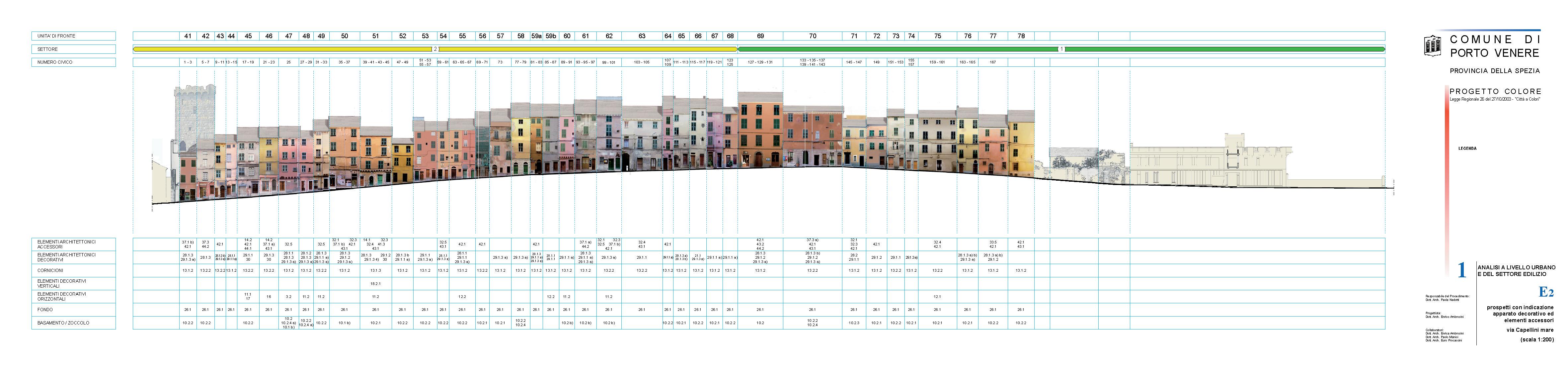Click the sector marker labeled 1
The image size is (1568, 366).
(1061, 49)
